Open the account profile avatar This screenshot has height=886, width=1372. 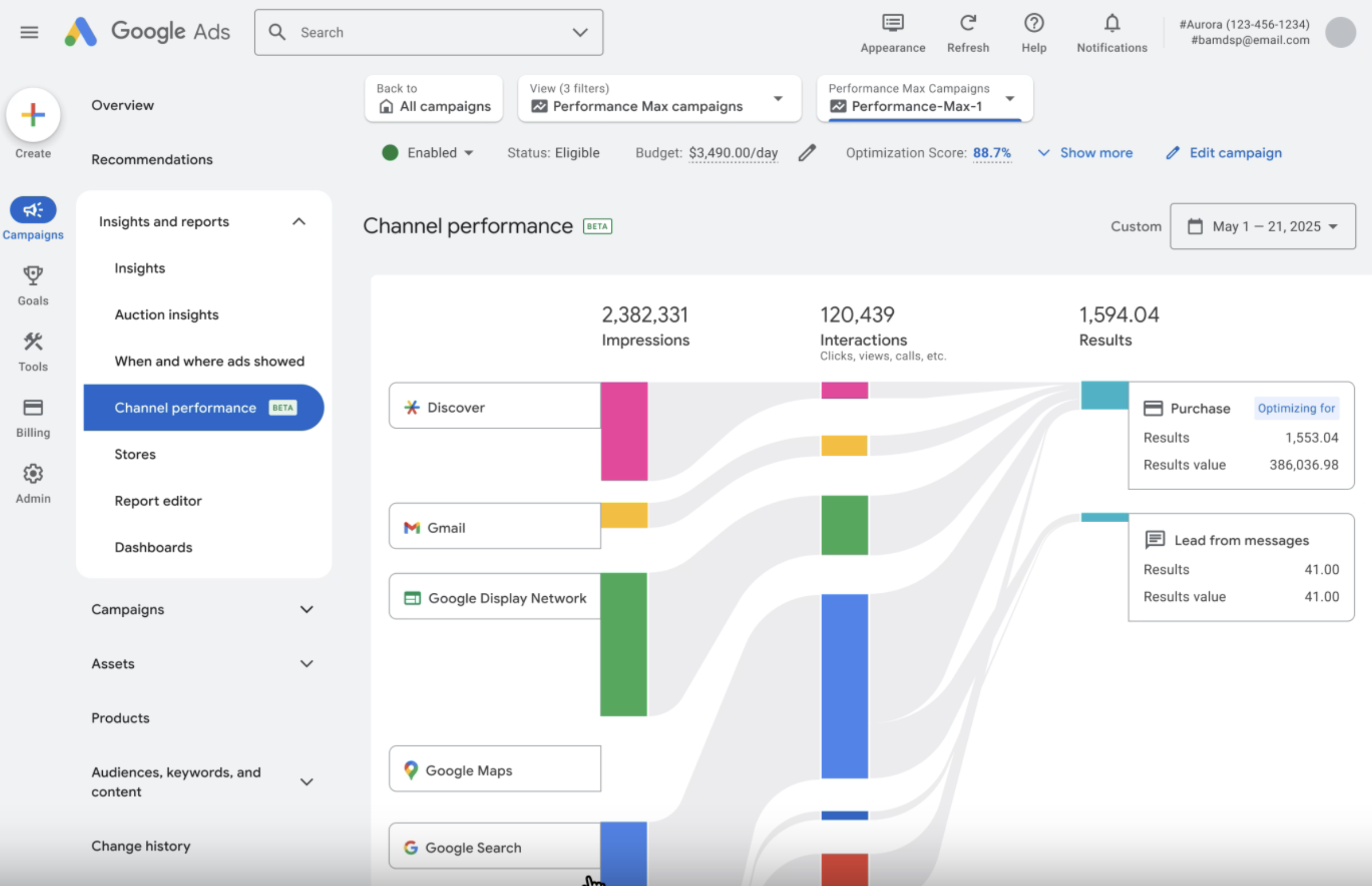(1340, 32)
